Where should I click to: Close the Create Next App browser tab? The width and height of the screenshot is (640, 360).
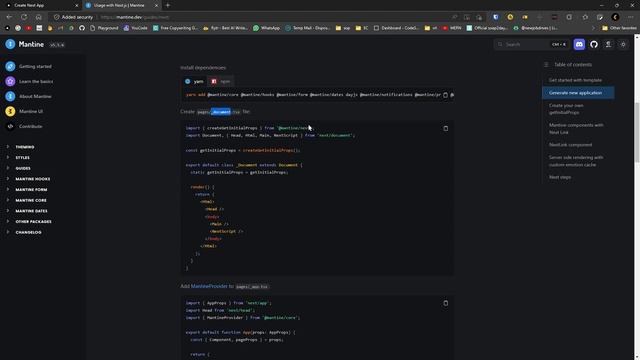[x=76, y=5]
